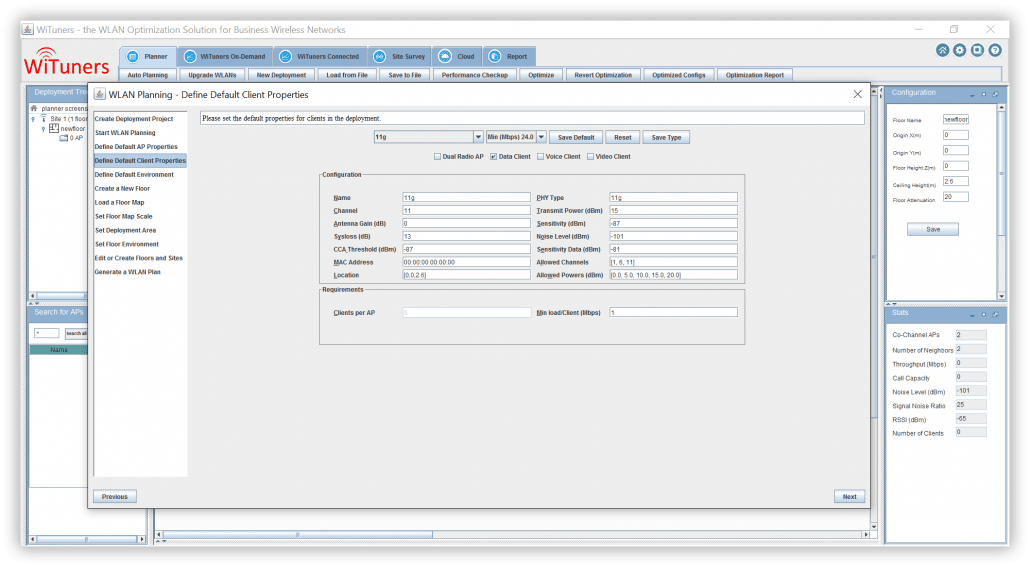Screen dimensions: 1030x567
Task: Detach the Stats panel
Action: pos(995,315)
